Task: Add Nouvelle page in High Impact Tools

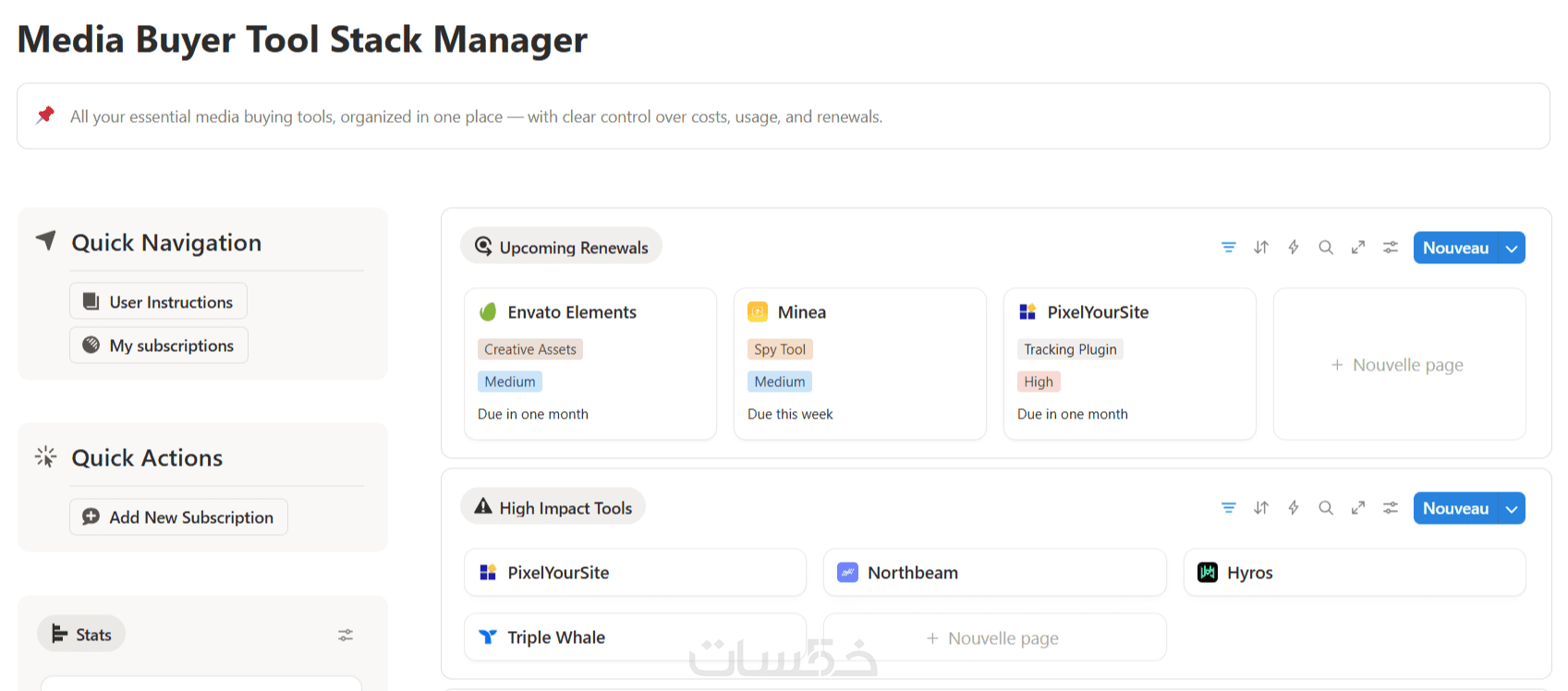Action: 995,638
